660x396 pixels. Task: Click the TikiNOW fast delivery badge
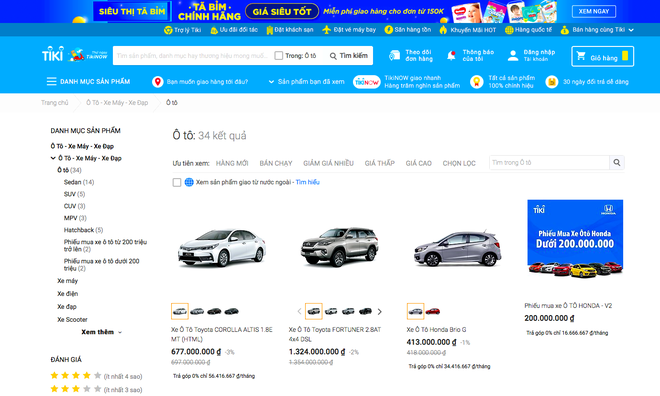(367, 82)
